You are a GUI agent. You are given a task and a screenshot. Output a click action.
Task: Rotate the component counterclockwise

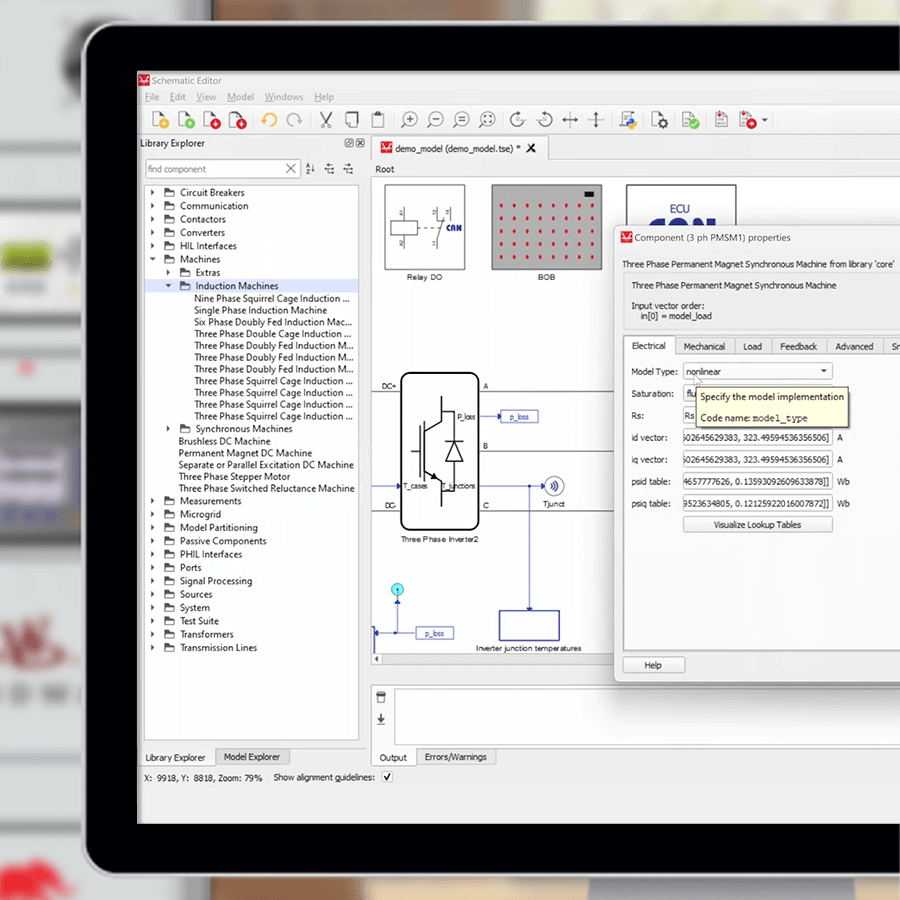click(544, 120)
